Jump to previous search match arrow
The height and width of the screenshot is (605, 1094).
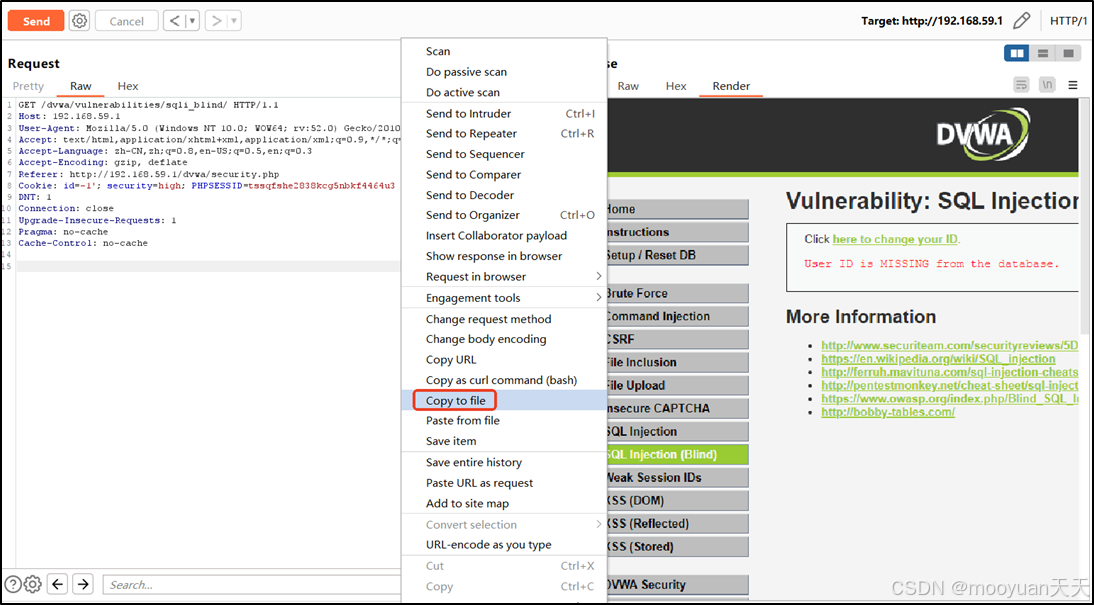pyautogui.click(x=58, y=584)
